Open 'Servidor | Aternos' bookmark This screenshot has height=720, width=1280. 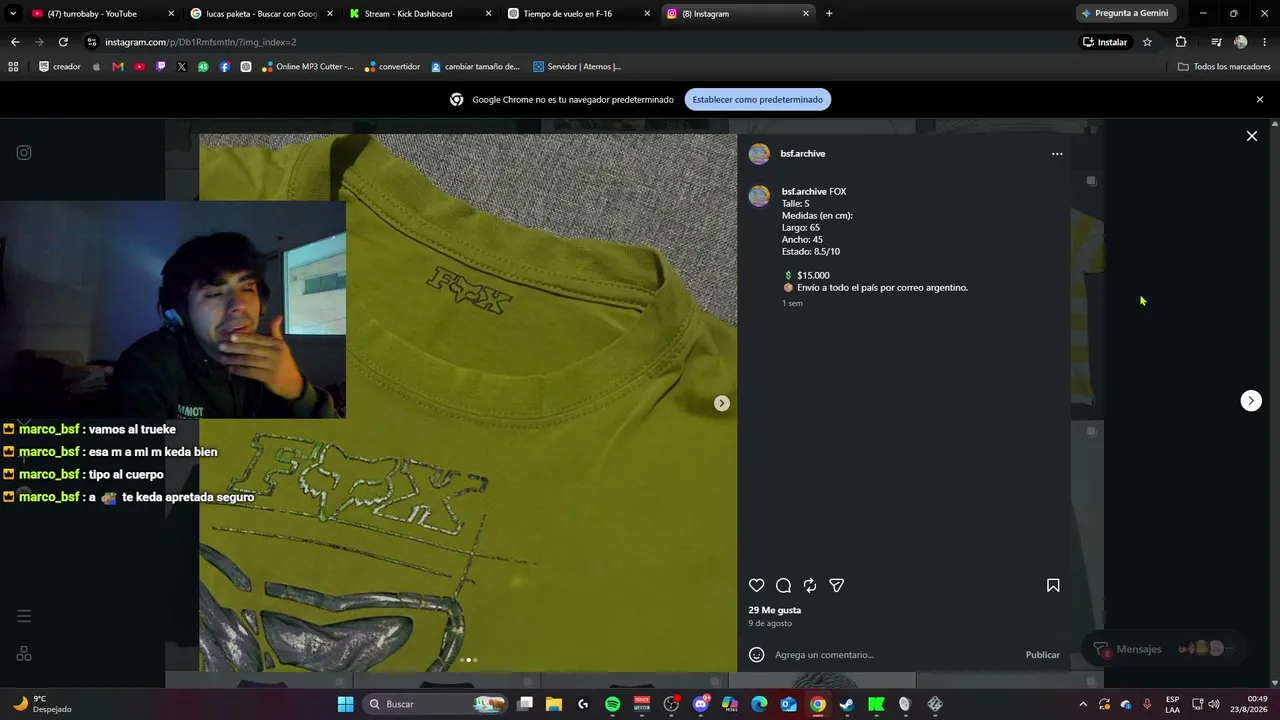(x=577, y=67)
